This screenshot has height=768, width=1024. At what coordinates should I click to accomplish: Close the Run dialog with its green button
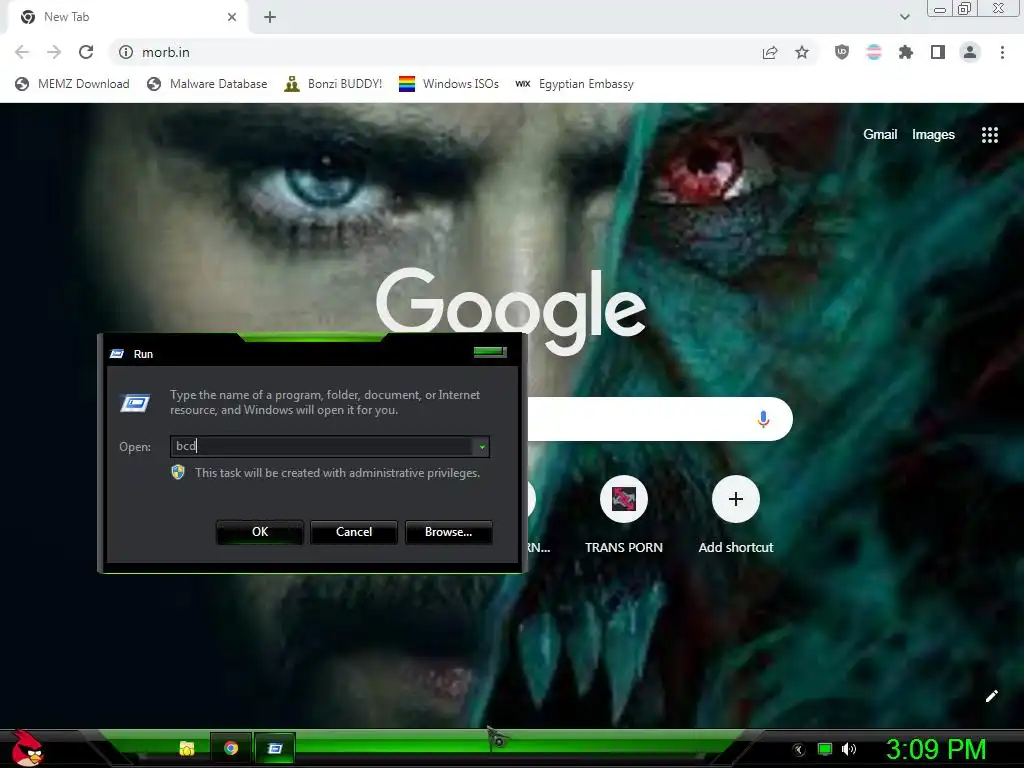point(490,352)
